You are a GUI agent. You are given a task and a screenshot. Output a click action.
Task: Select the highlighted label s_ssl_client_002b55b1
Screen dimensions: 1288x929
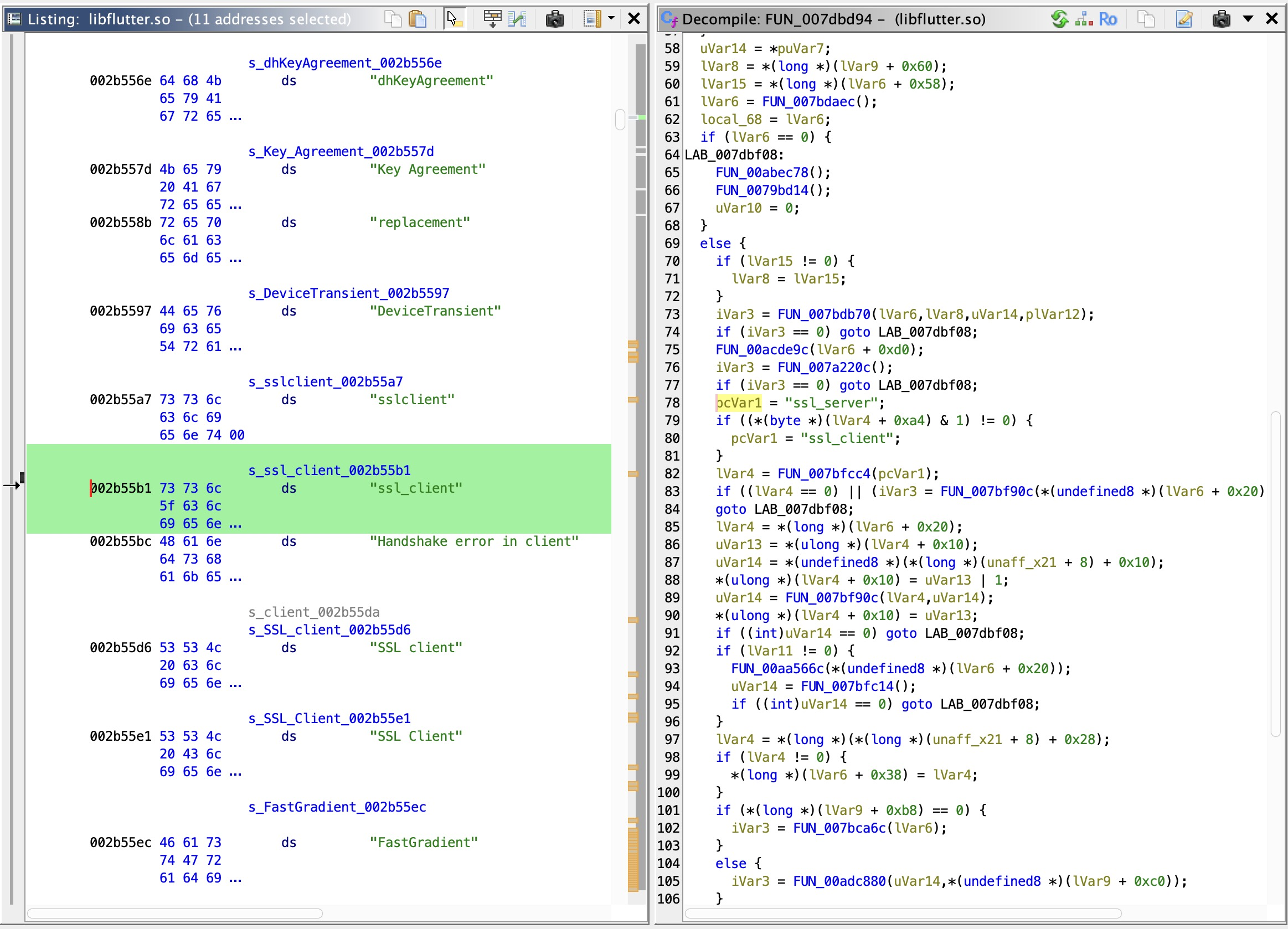coord(329,471)
